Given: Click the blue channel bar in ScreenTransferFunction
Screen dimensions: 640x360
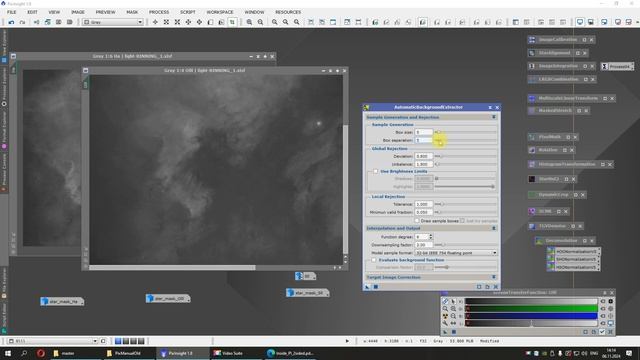Looking at the screenshot, I should pos(531,316).
